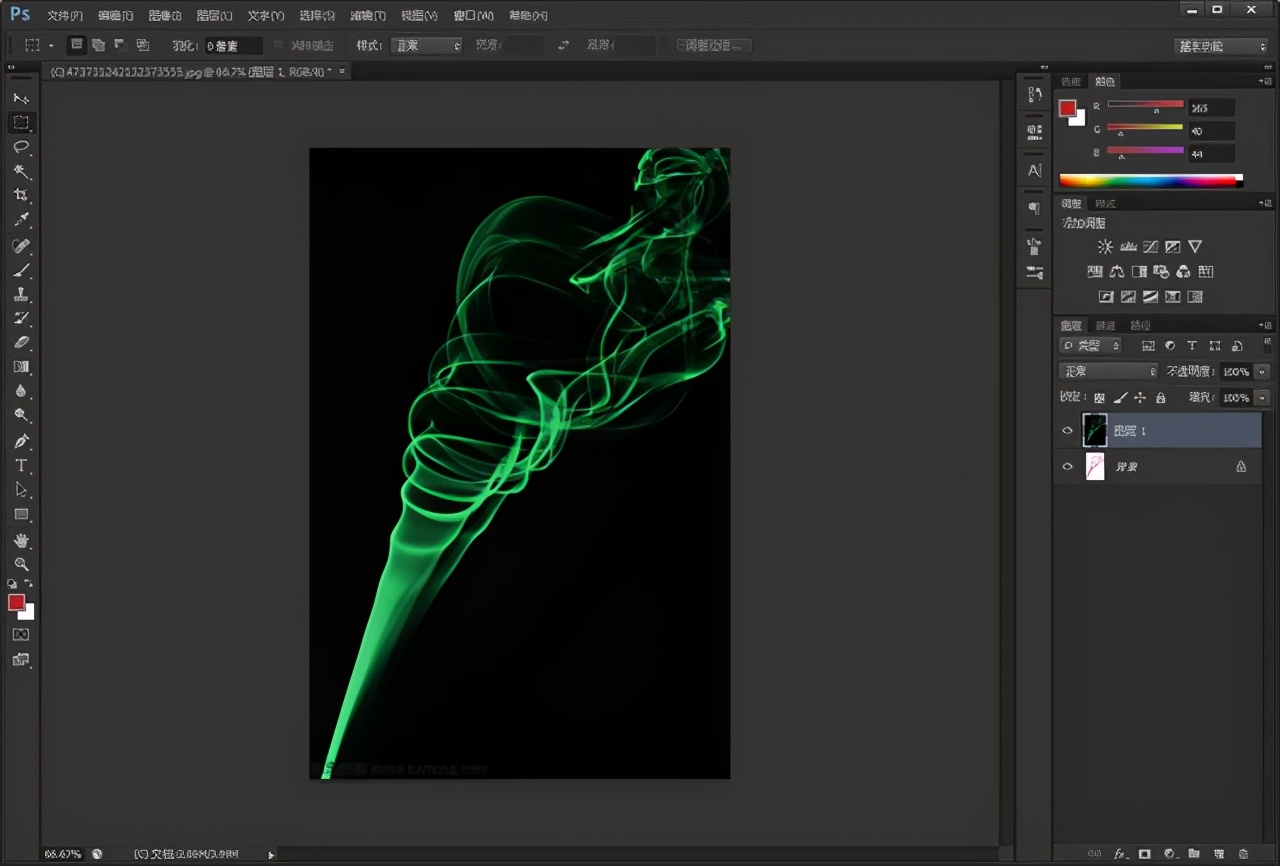The image size is (1280, 866).
Task: Select the Healing Brush tool
Action: (x=20, y=245)
